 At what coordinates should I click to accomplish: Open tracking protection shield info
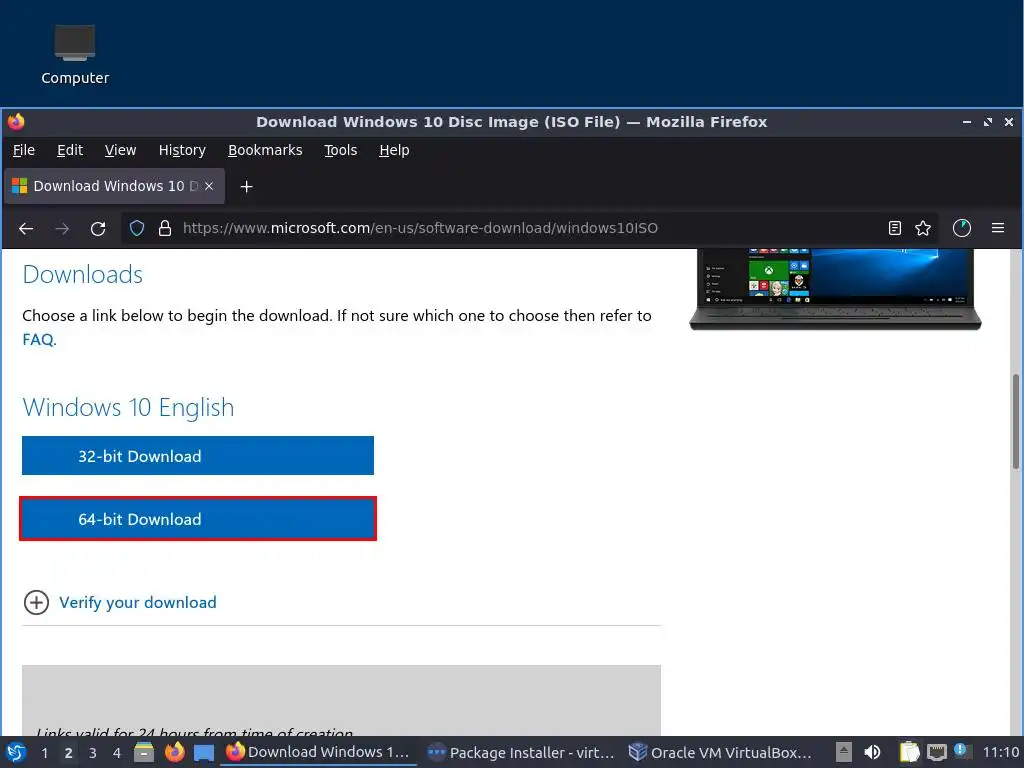tap(136, 228)
